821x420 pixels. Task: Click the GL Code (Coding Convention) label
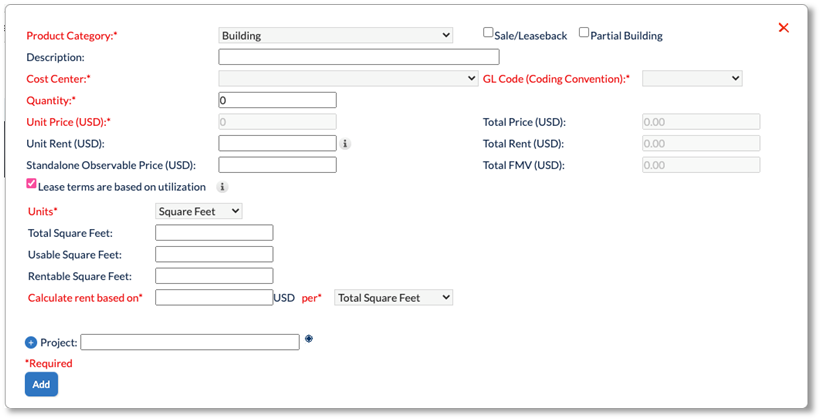tap(556, 79)
